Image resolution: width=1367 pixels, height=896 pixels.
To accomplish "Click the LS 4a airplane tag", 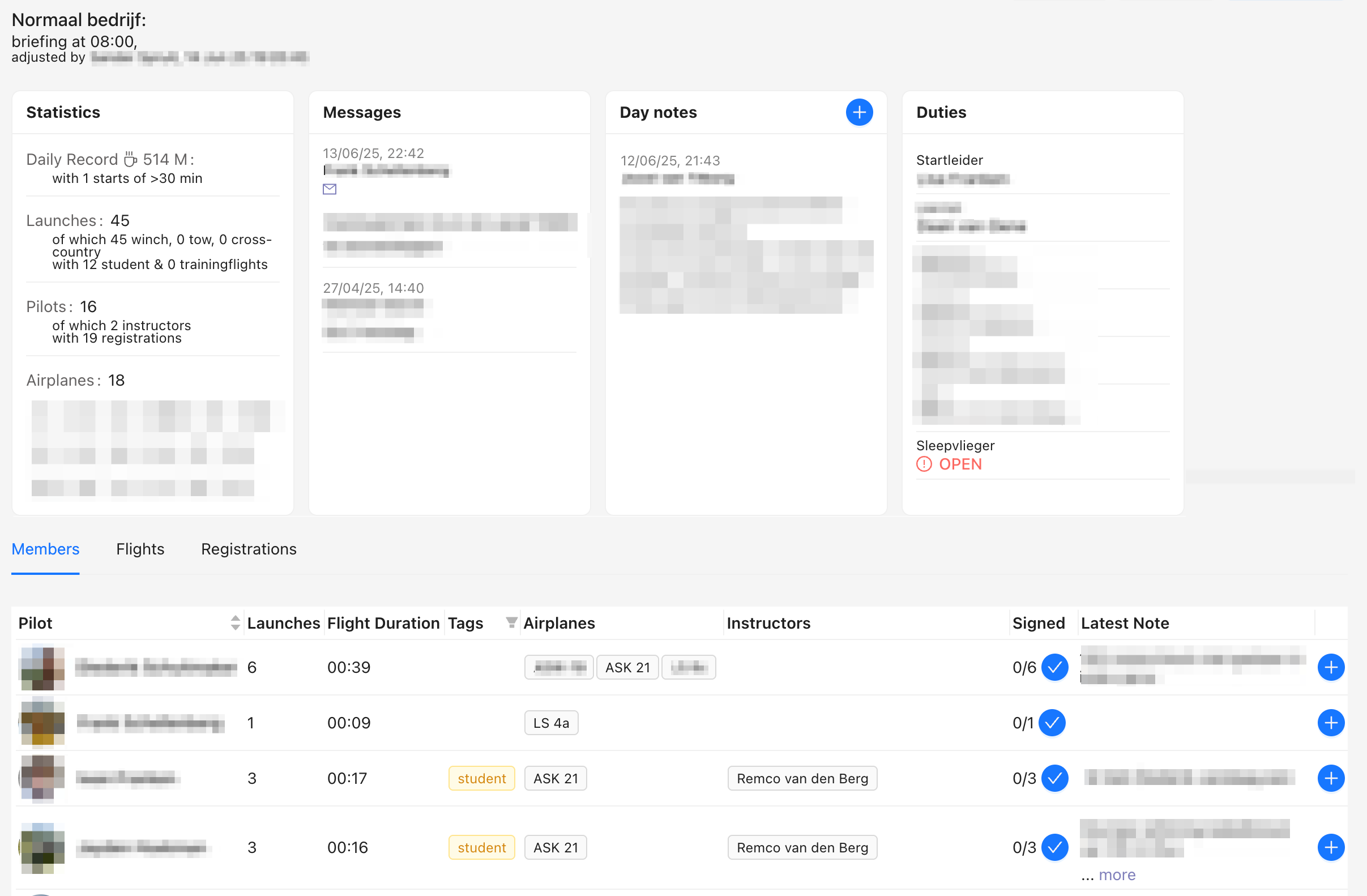I will pos(551,723).
